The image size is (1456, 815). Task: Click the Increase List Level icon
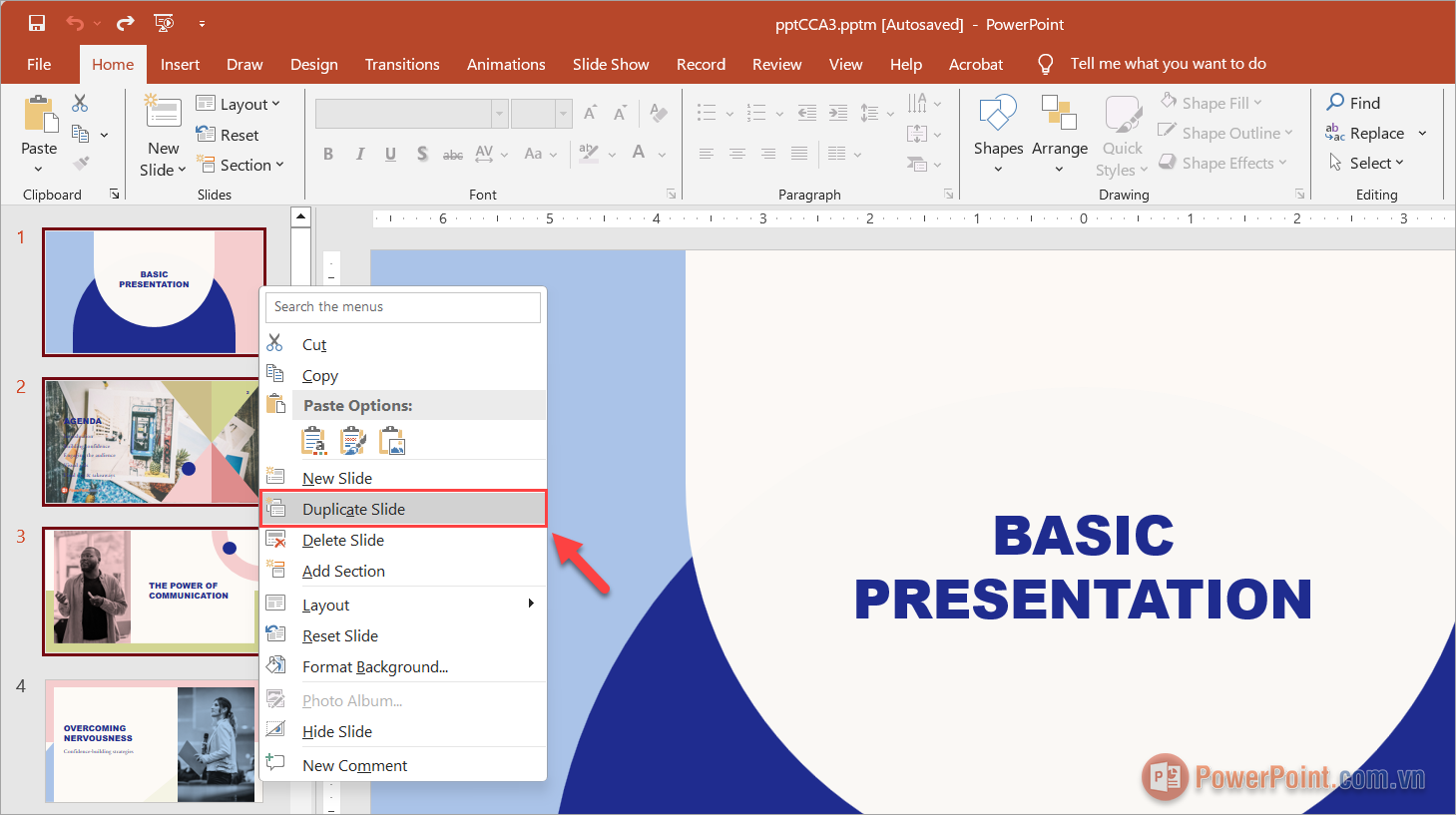(838, 113)
